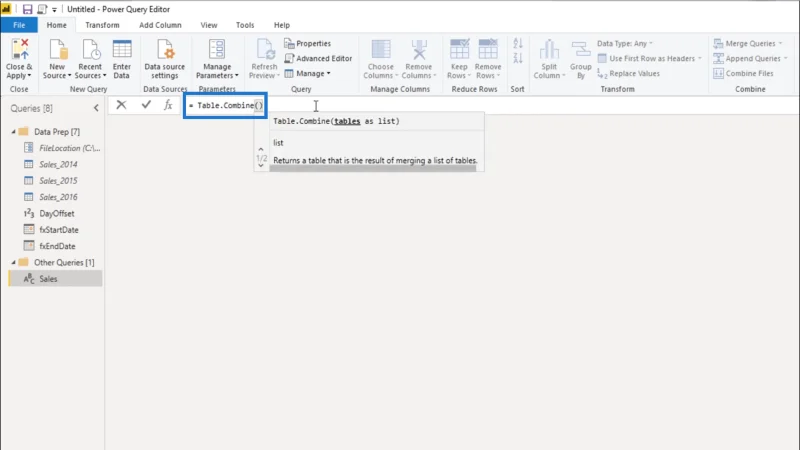Screen dimensions: 800x450
Task: Collapse the Data Prep folder
Action: pyautogui.click(x=13, y=132)
